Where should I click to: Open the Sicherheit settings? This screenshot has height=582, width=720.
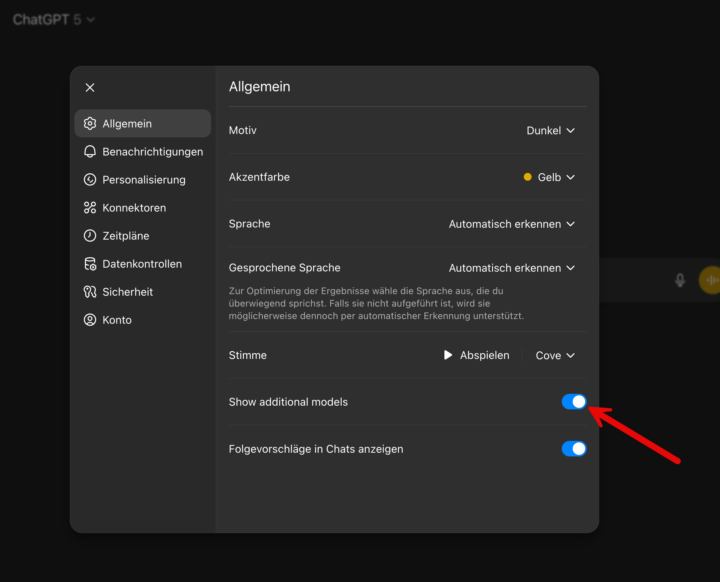click(x=143, y=292)
